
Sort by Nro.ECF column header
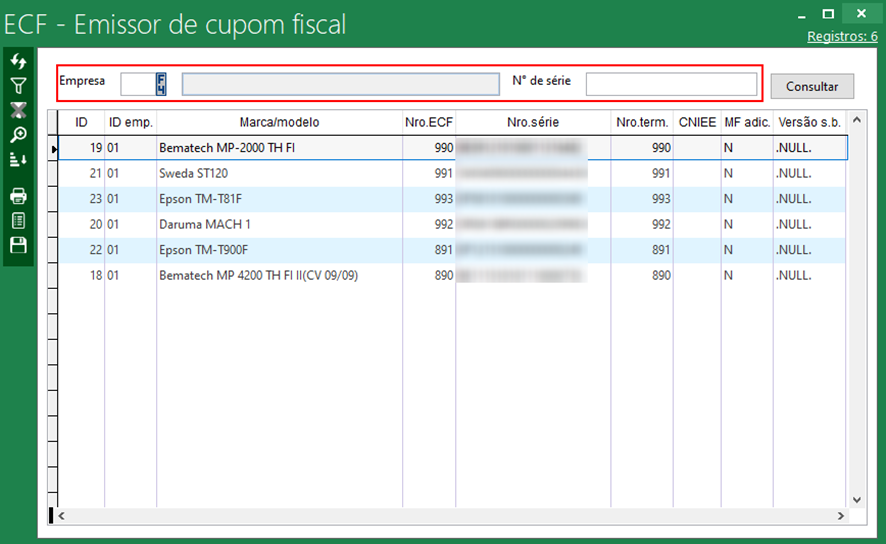coord(429,122)
